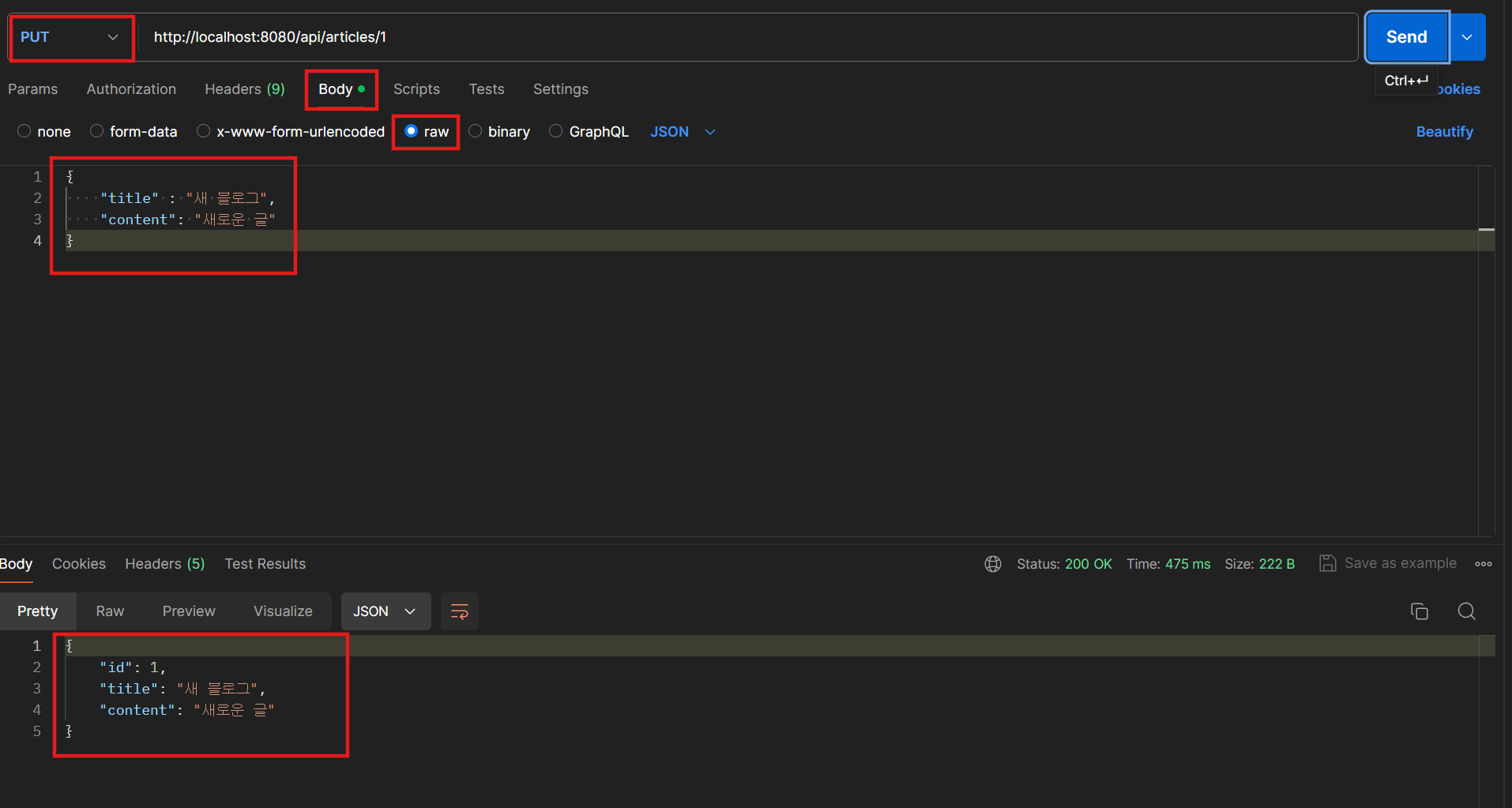Search the response with the magnifier icon

tap(1467, 611)
